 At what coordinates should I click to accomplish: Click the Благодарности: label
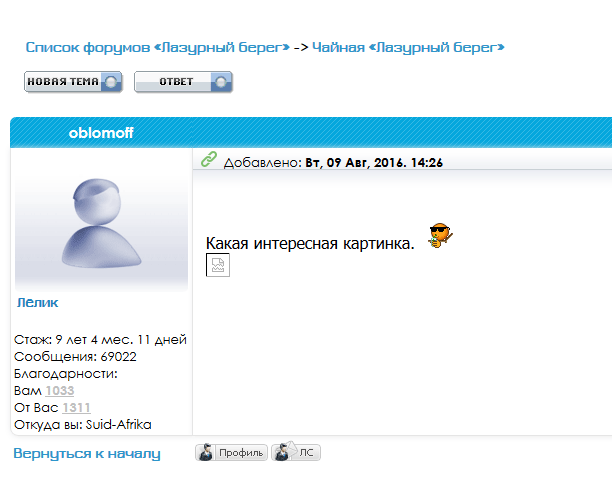point(66,374)
